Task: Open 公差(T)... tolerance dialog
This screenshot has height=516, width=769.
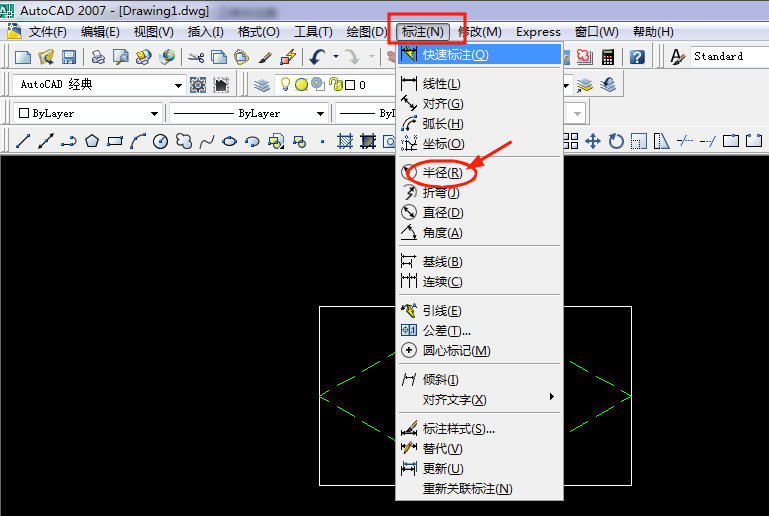Action: point(479,331)
